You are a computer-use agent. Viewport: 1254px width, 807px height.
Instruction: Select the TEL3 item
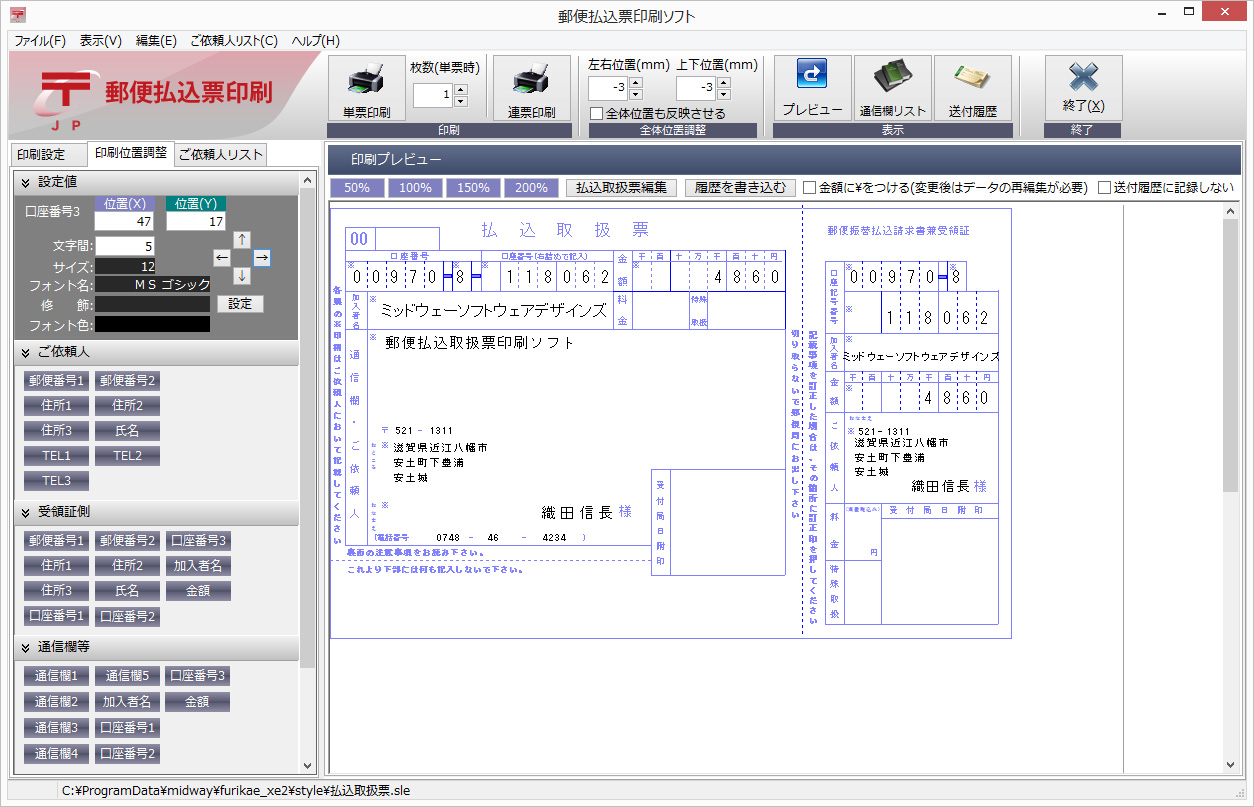point(57,481)
